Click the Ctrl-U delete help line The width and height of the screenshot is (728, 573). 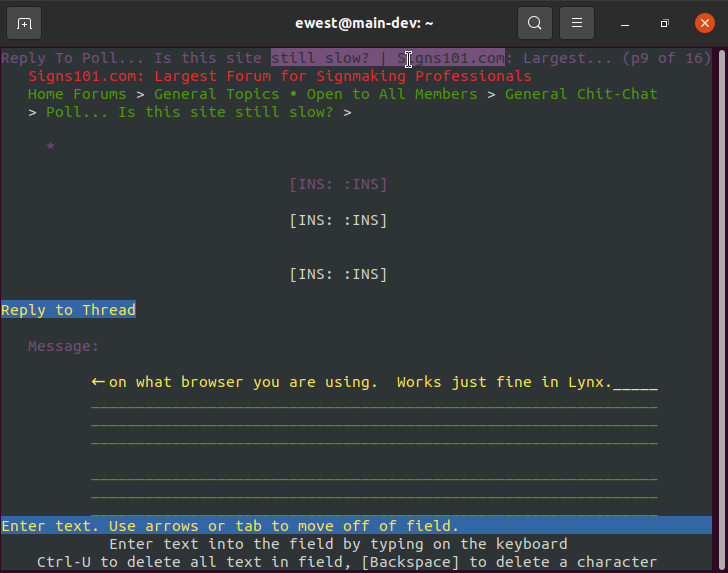coord(347,562)
